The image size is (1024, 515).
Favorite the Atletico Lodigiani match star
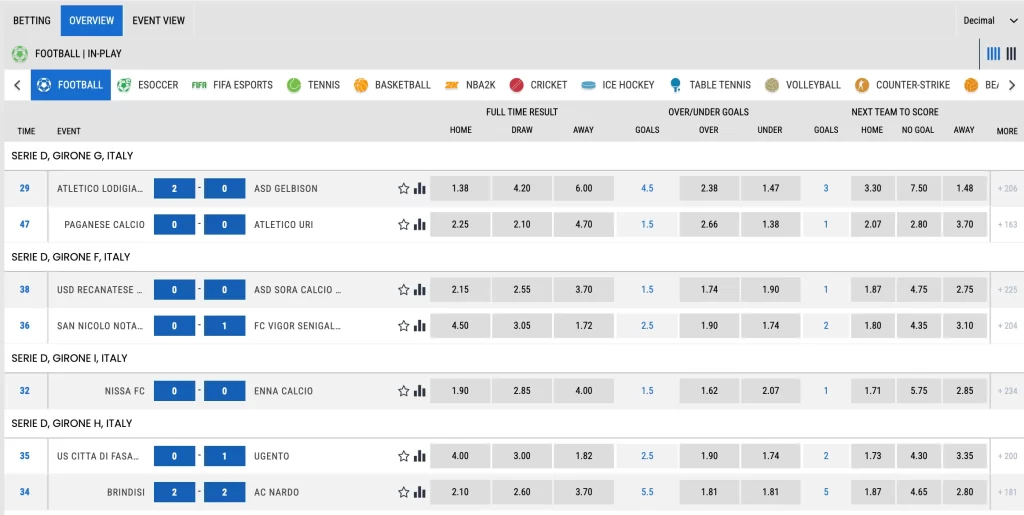[x=404, y=188]
